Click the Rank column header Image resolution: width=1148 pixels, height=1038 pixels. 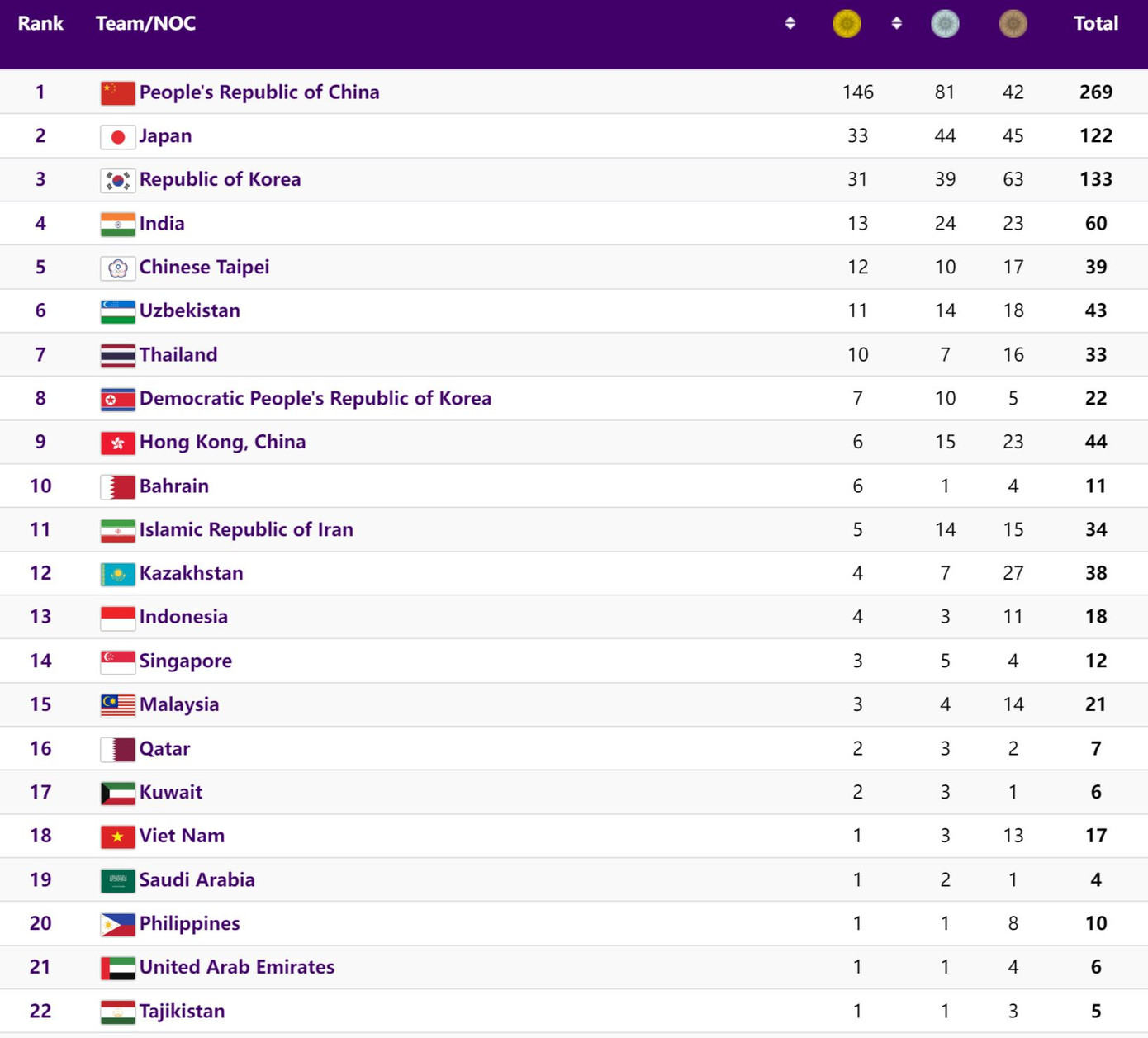pos(40,23)
